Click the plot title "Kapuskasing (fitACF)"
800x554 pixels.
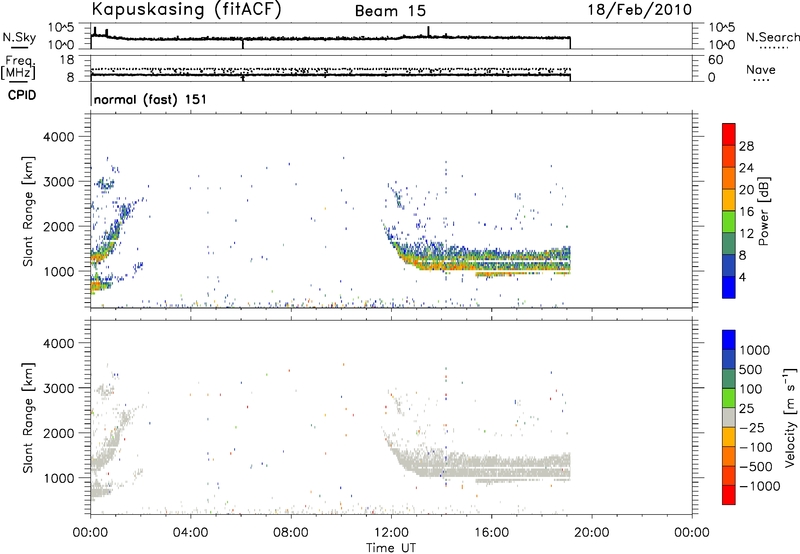[x=186, y=9]
